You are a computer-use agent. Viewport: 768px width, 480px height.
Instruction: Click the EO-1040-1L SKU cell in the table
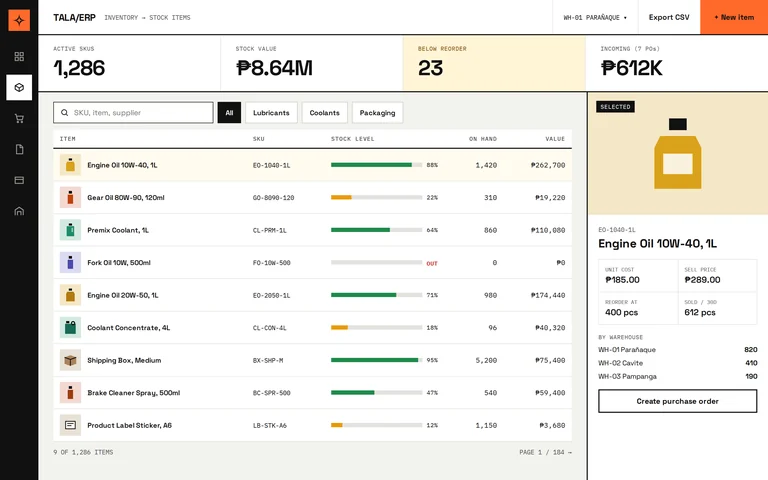point(271,166)
